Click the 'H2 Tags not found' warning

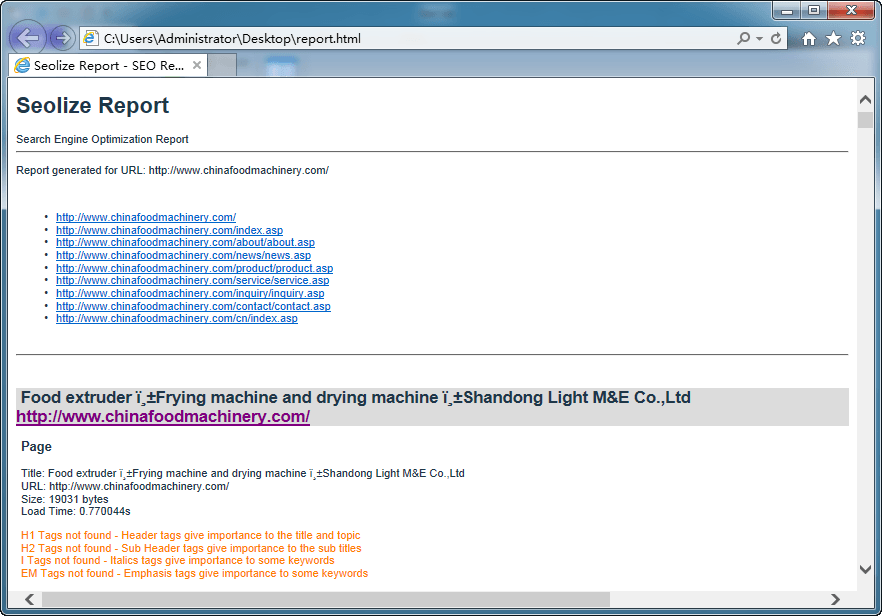(x=191, y=548)
